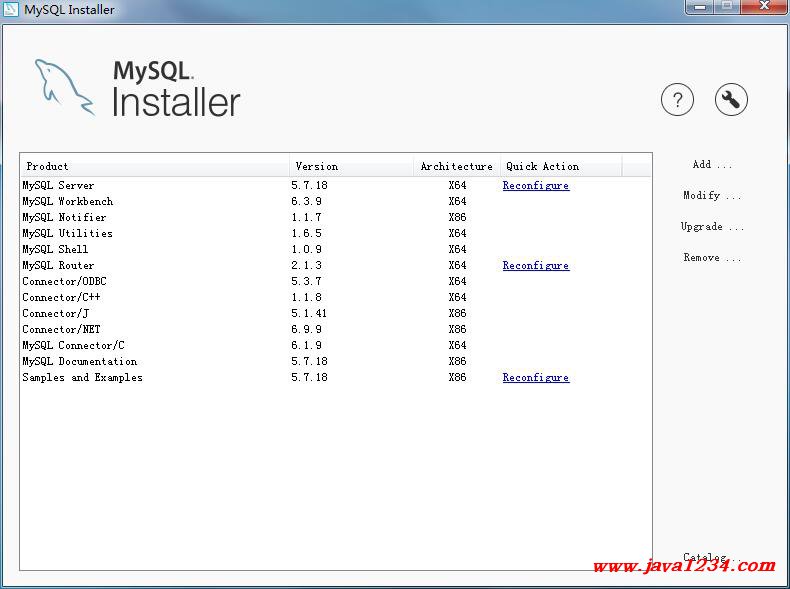Close the MySQL Installer window

coord(765,7)
